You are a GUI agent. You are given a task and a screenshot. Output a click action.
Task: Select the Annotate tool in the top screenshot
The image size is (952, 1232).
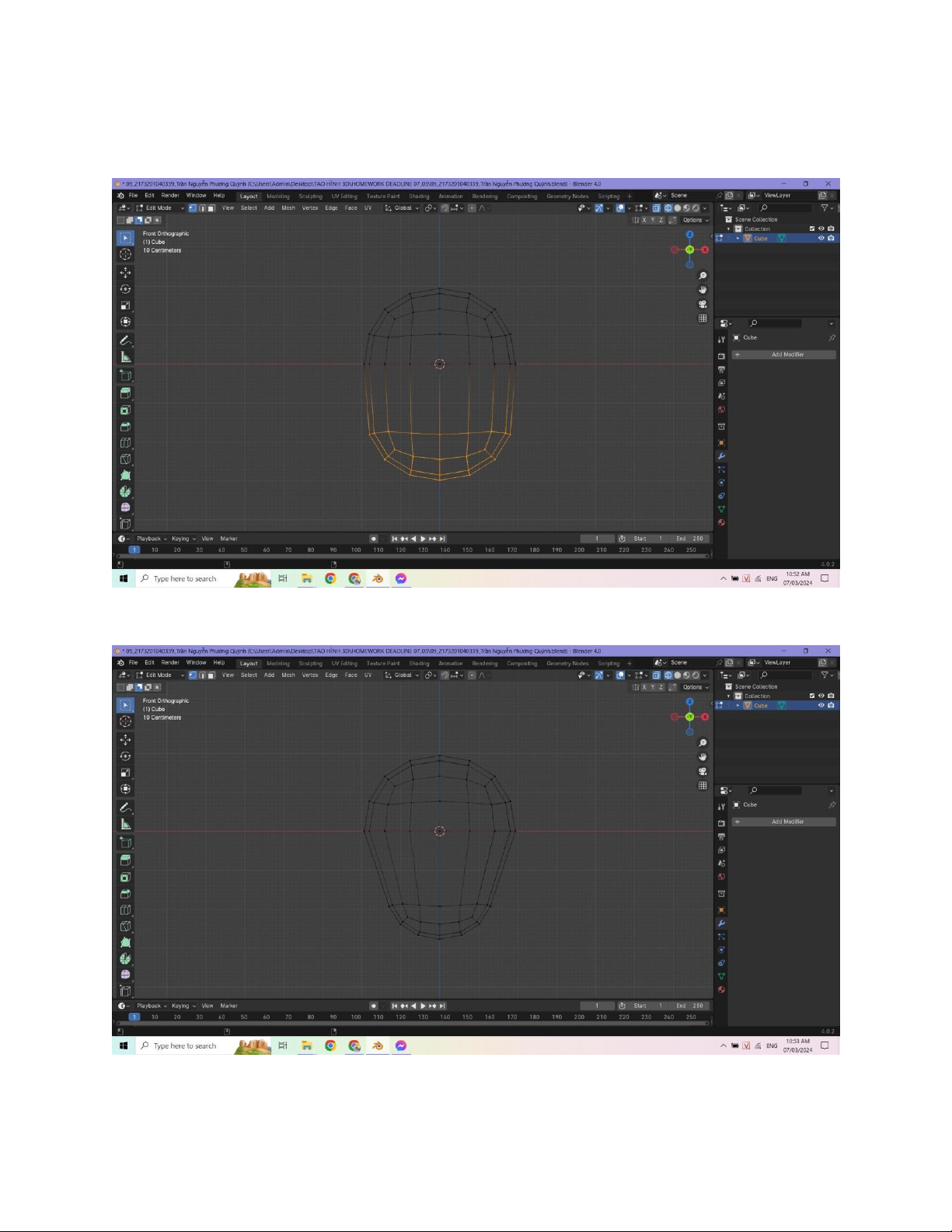pos(125,340)
